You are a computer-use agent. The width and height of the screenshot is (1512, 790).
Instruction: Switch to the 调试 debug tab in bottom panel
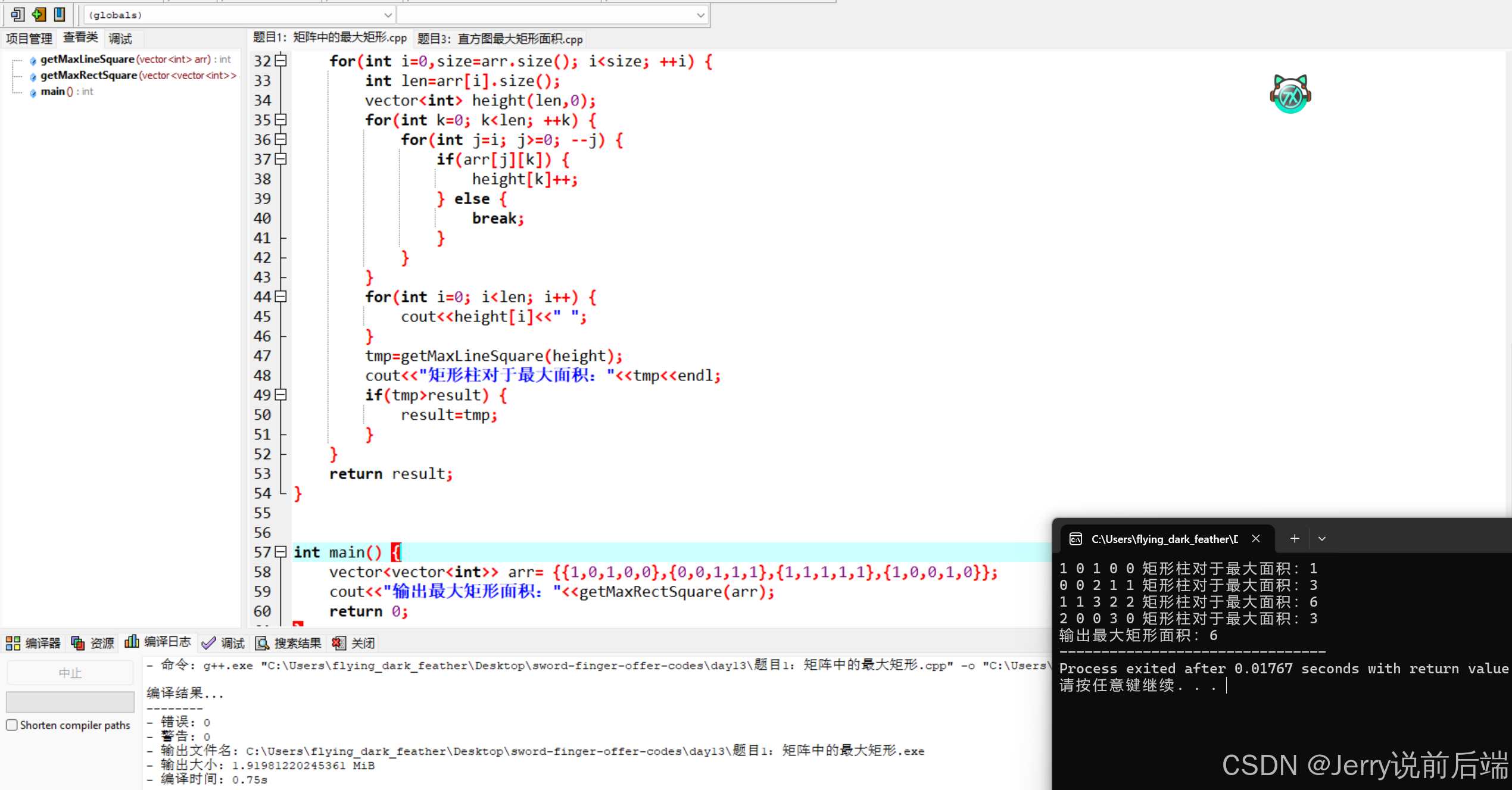click(x=224, y=643)
